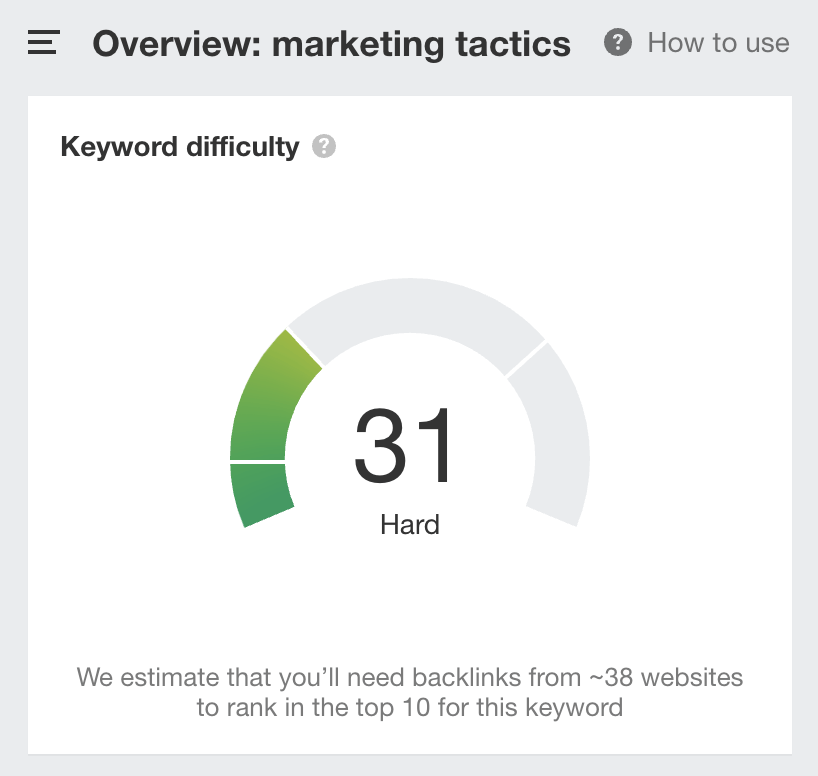
Task: Open the "How to use" link
Action: 718,43
